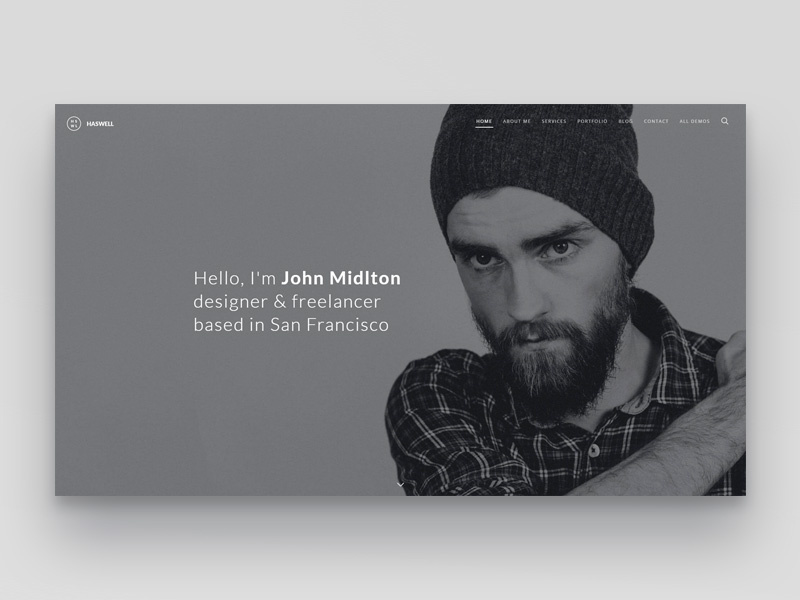This screenshot has height=600, width=800.
Task: Select the Home menu item
Action: coord(484,121)
